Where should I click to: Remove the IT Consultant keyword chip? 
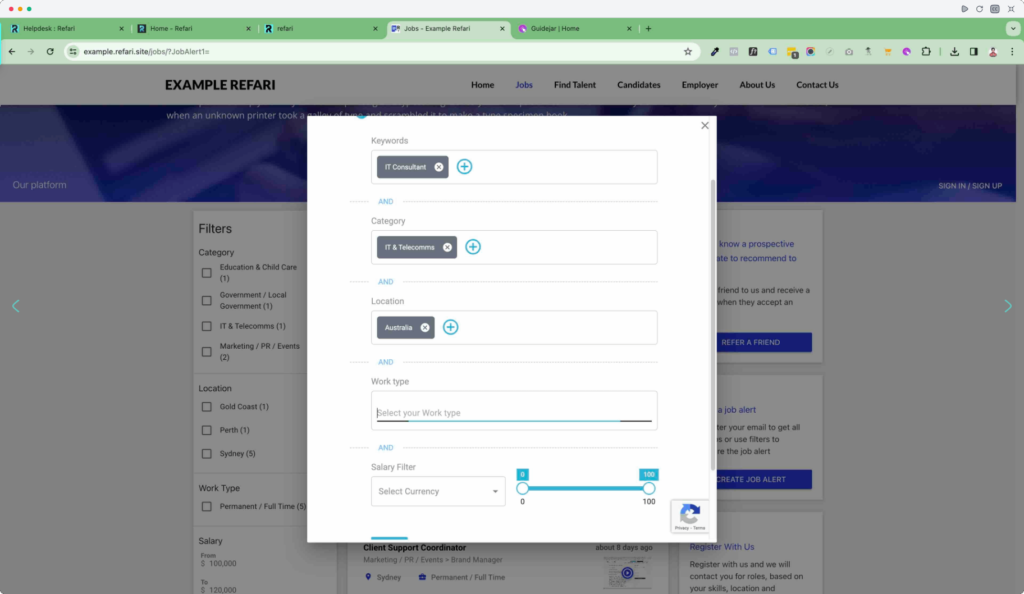click(439, 167)
